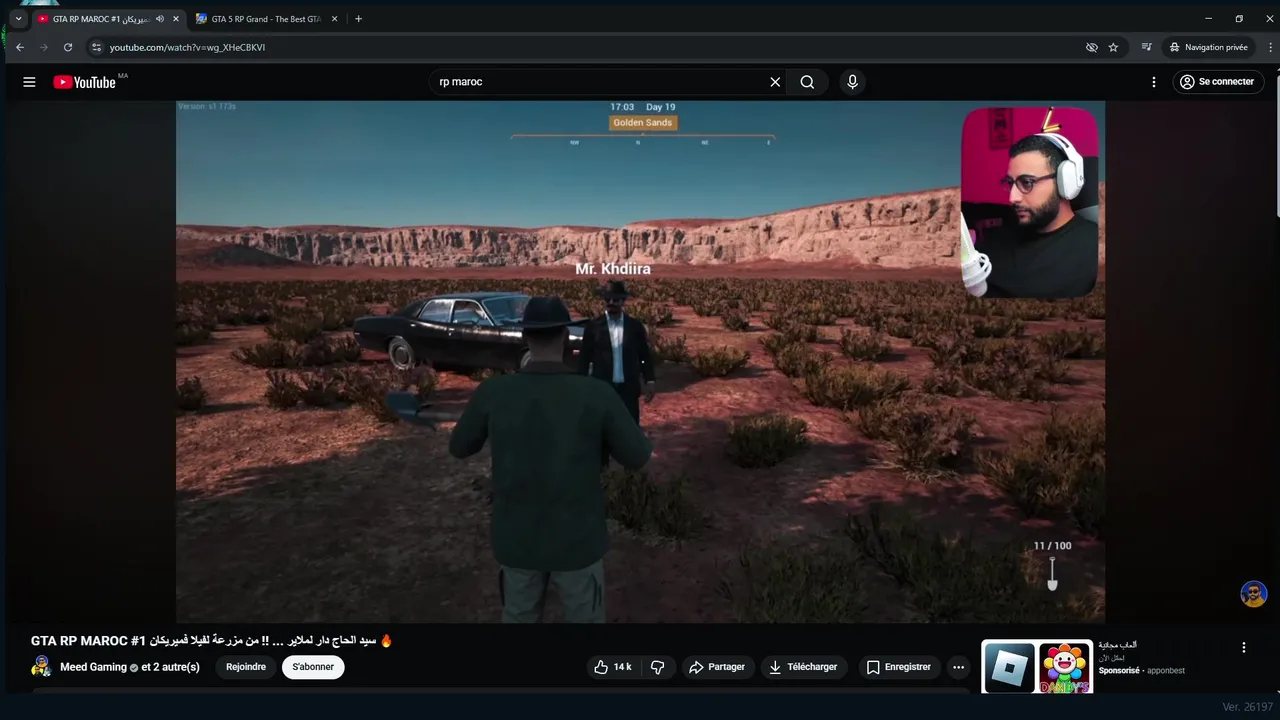1280x720 pixels.
Task: Open YouTube settings three-dot menu
Action: point(1153,82)
